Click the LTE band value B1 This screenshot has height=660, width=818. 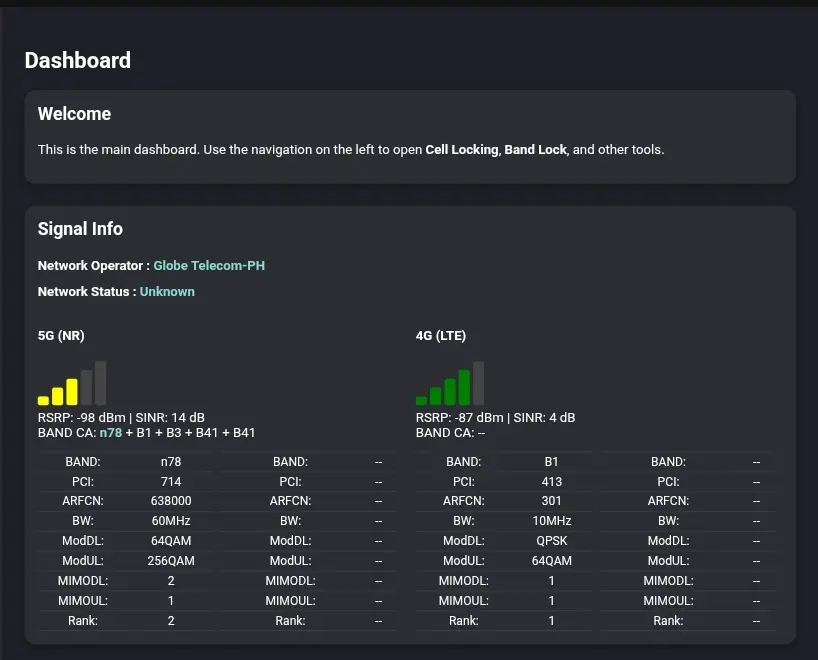tap(551, 462)
